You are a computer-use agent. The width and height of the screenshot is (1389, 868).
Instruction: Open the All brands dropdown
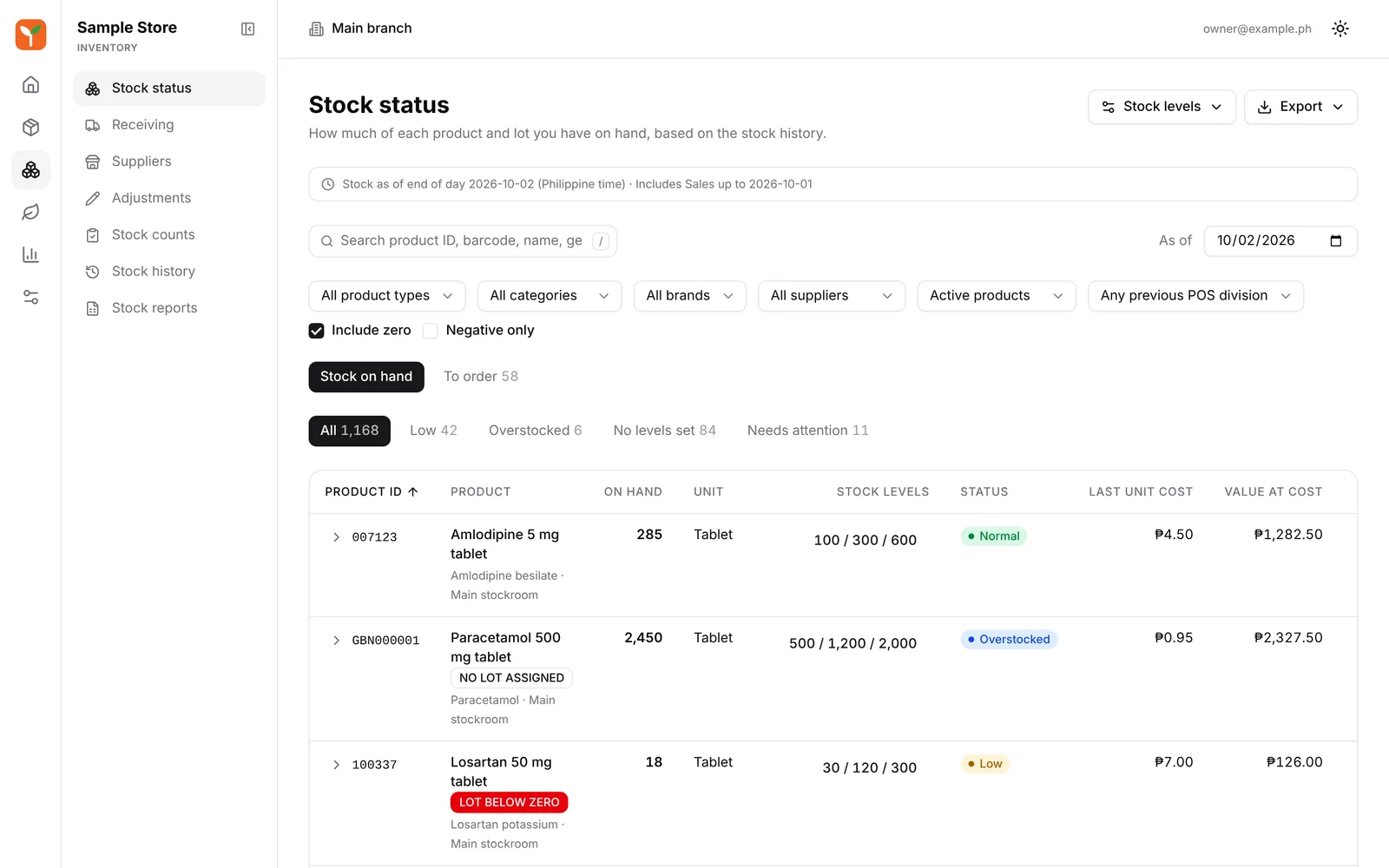(690, 296)
